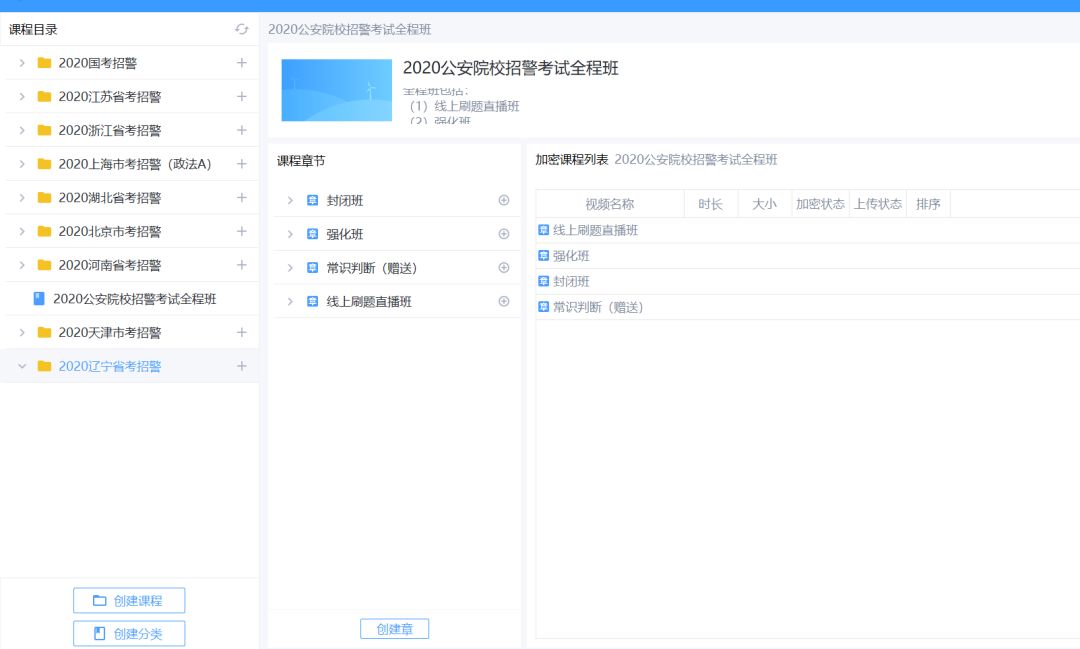Image resolution: width=1080 pixels, height=649 pixels.
Task: Click the large course title heading
Action: (510, 68)
